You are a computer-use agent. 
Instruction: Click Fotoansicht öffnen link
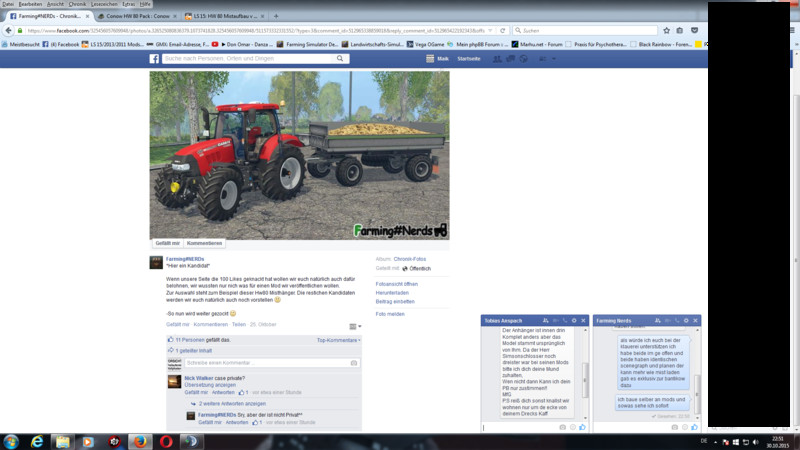point(396,284)
